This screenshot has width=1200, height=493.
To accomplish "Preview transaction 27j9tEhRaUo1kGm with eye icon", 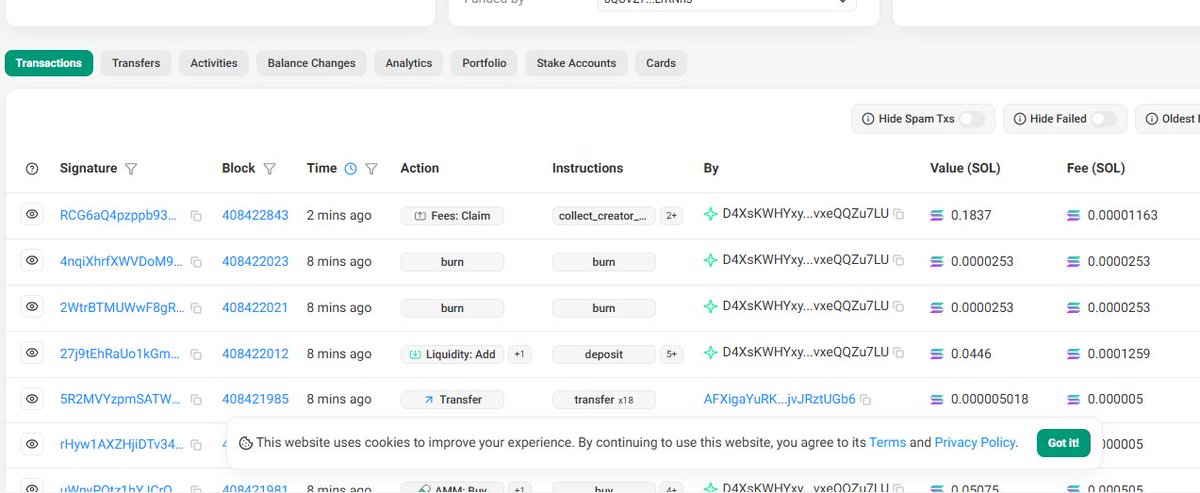I will (32, 353).
